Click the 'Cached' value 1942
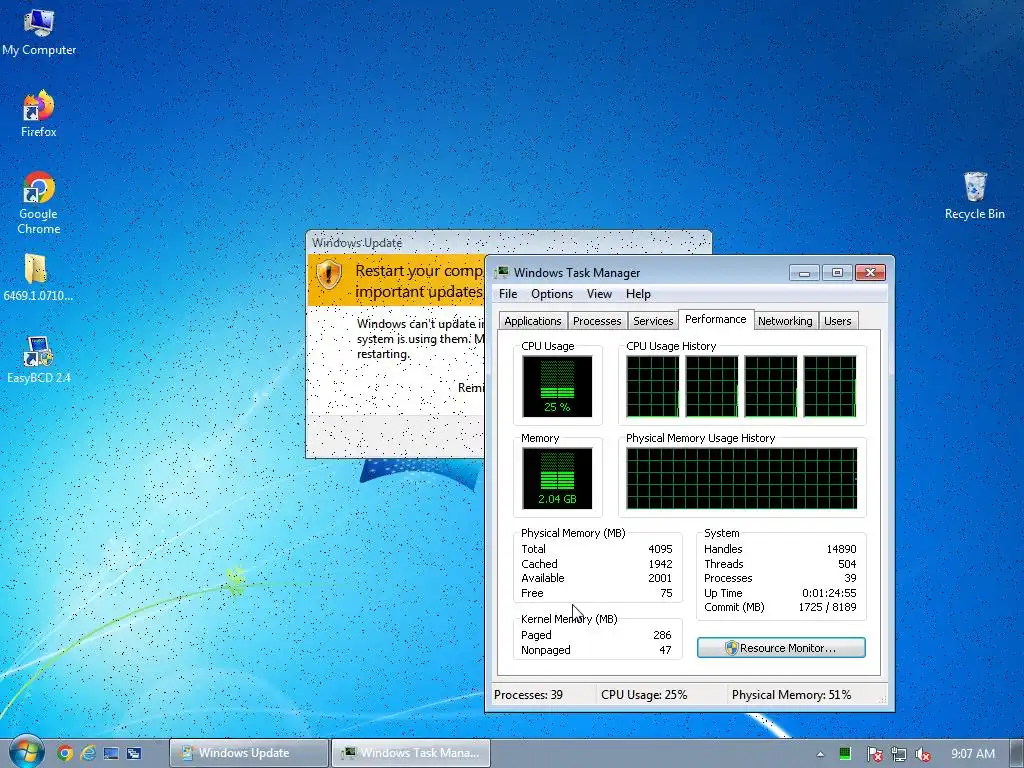Viewport: 1024px width, 768px height. pyautogui.click(x=660, y=564)
